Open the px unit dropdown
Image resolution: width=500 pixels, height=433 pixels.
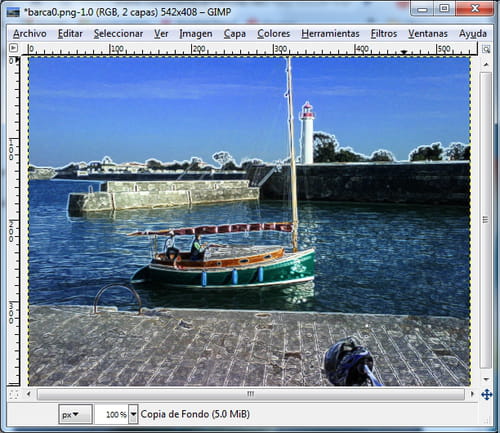pyautogui.click(x=75, y=414)
